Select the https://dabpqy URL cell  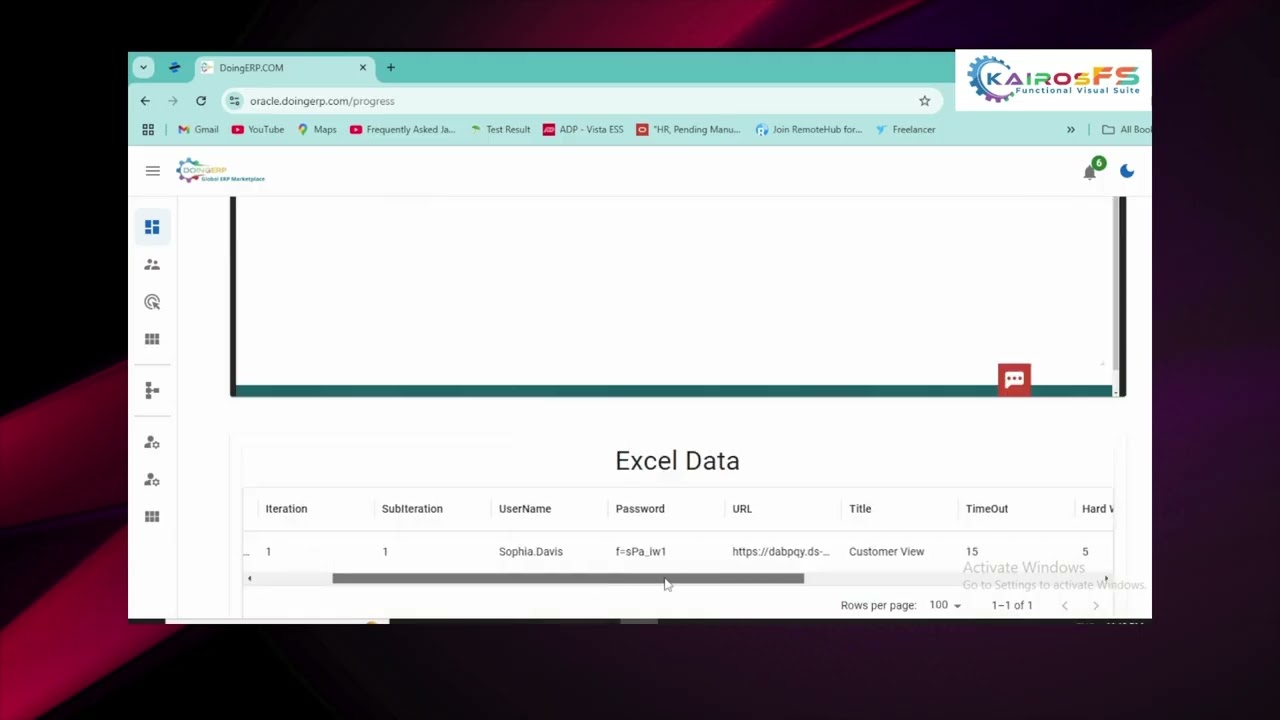[x=781, y=552]
